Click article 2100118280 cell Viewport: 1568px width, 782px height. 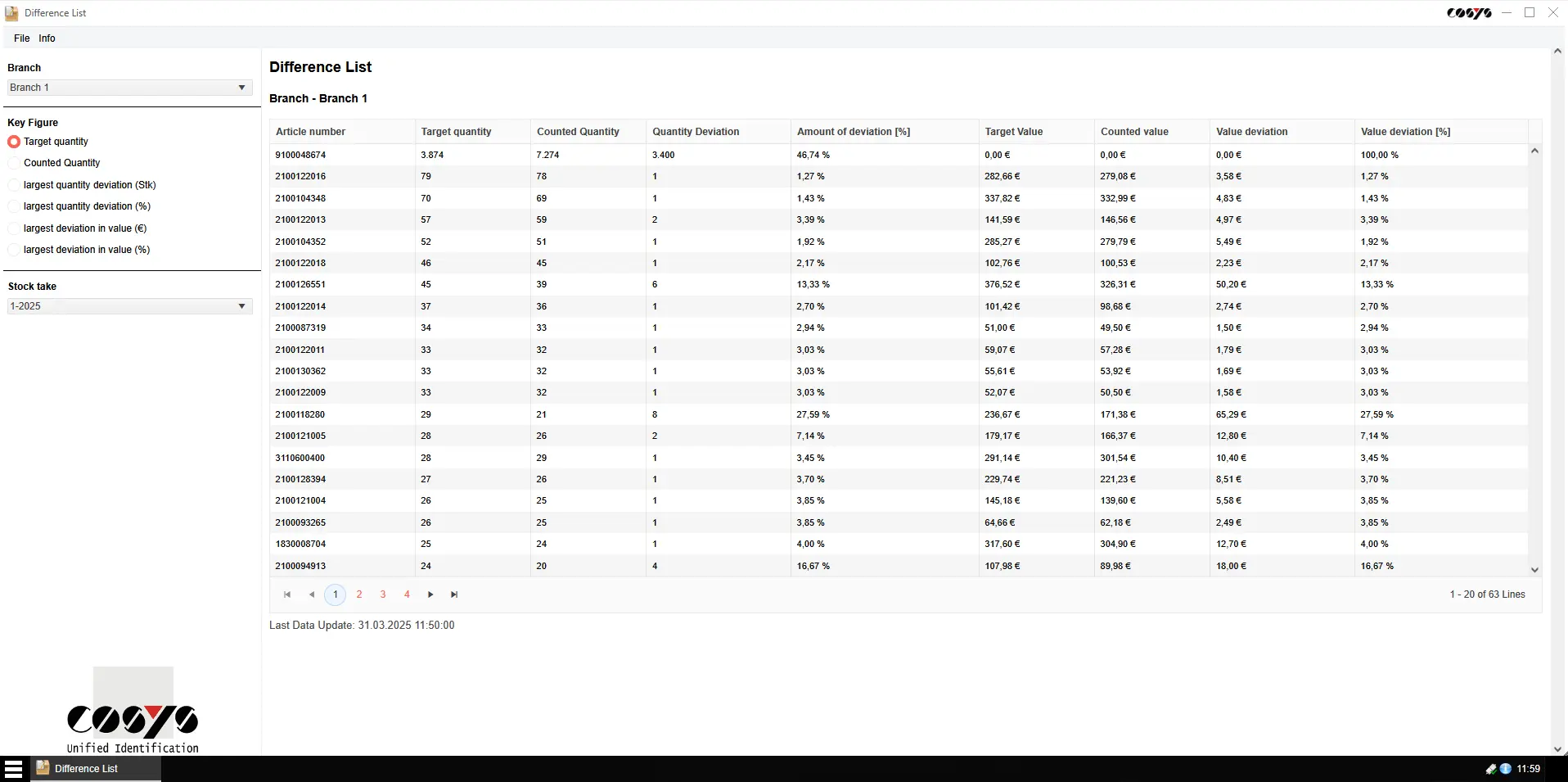coord(342,414)
